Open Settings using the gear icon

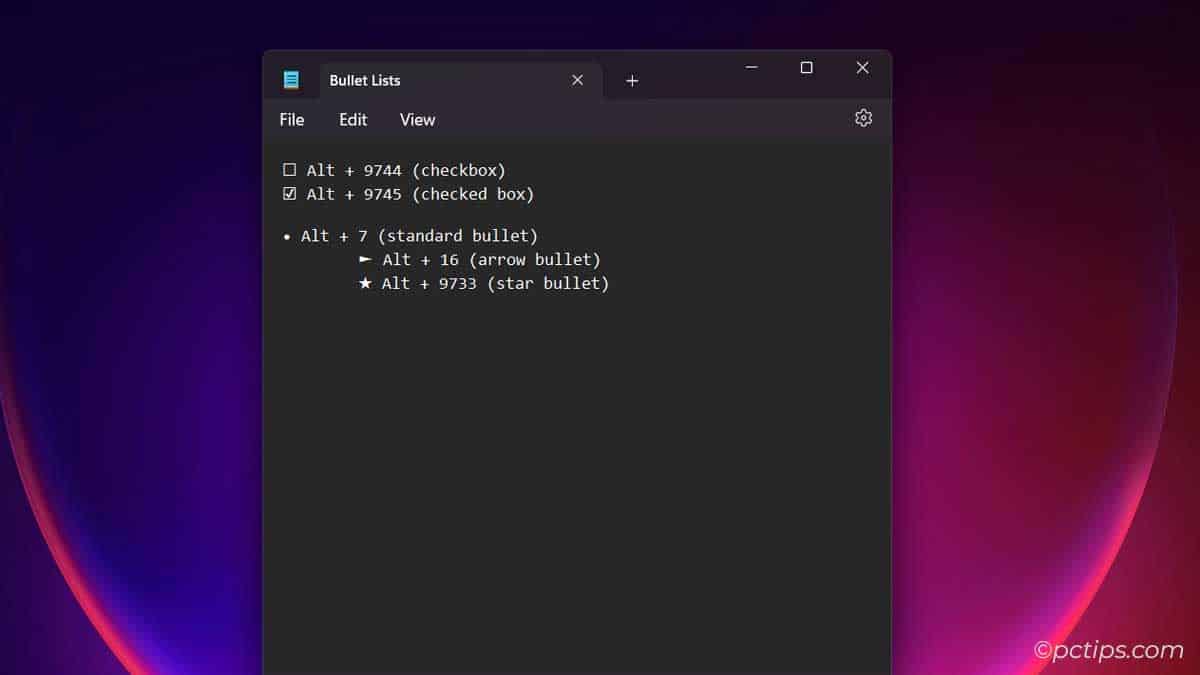[863, 118]
